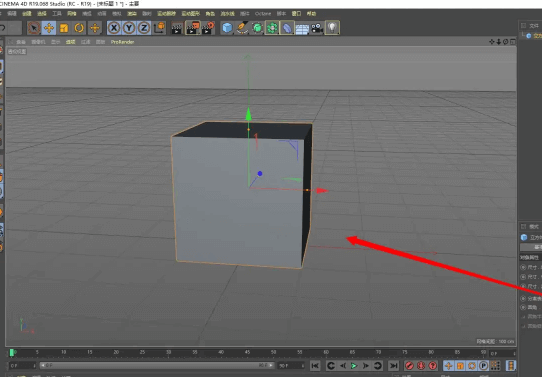Toggle Parameter P keyframe recording
The image size is (542, 377).
[x=484, y=365]
